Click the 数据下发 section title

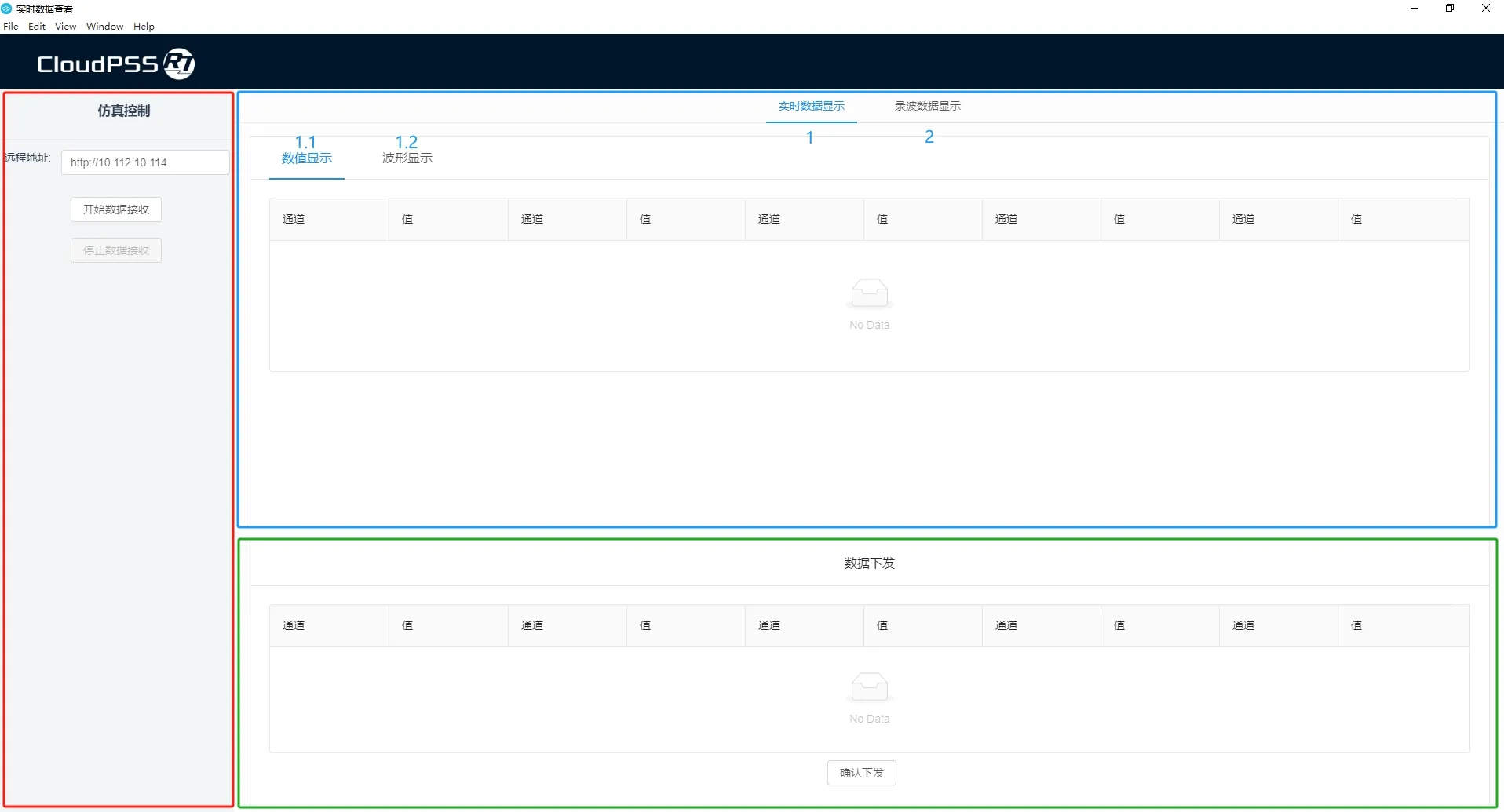tap(869, 563)
